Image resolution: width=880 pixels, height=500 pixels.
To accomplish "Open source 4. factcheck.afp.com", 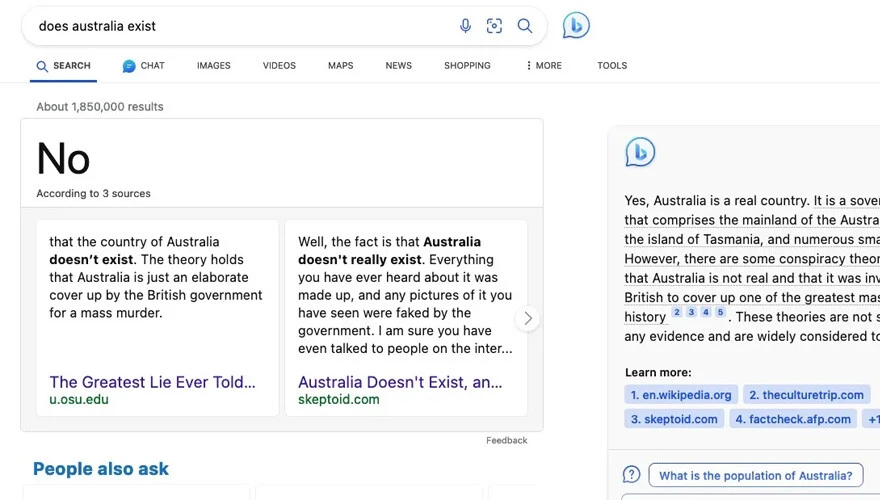I will (x=793, y=419).
